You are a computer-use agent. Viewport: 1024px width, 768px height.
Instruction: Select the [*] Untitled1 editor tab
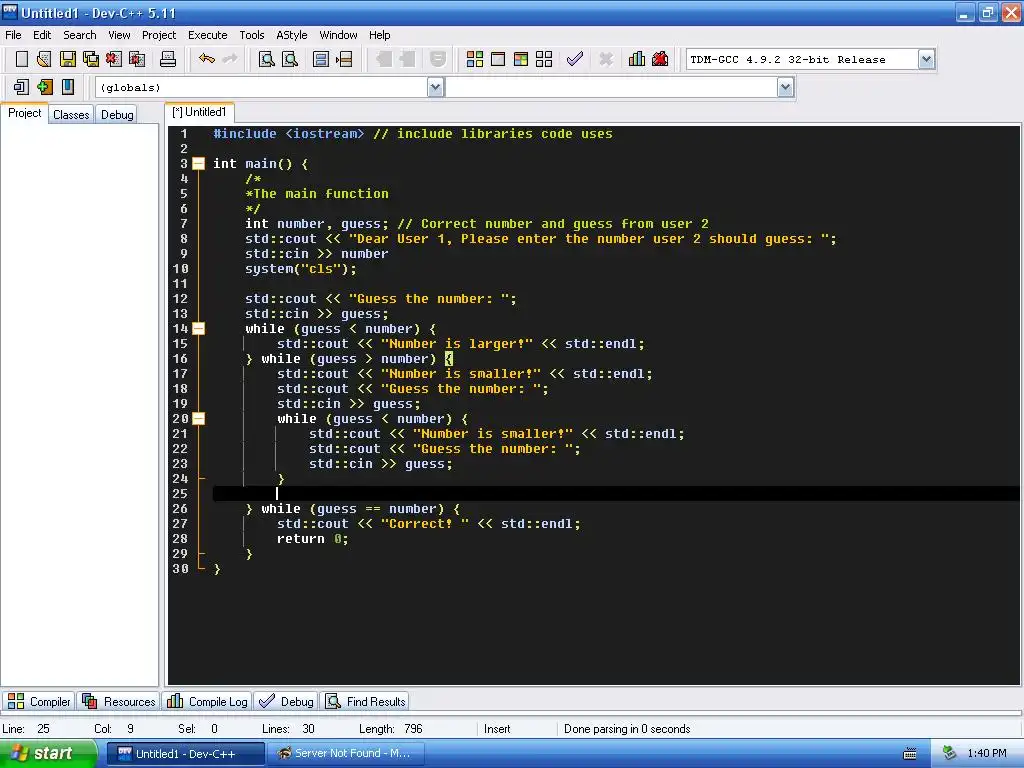199,112
